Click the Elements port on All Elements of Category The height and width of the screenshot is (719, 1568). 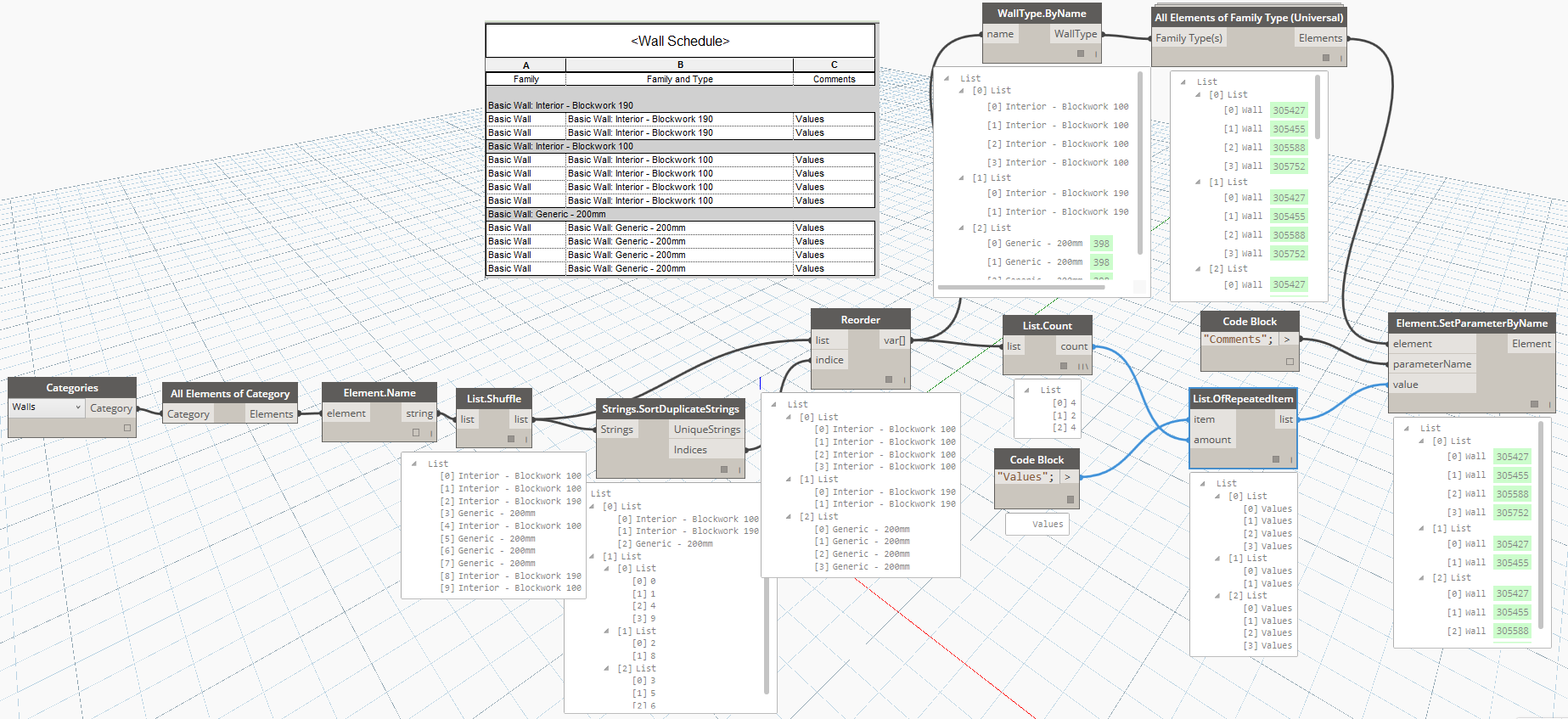272,414
